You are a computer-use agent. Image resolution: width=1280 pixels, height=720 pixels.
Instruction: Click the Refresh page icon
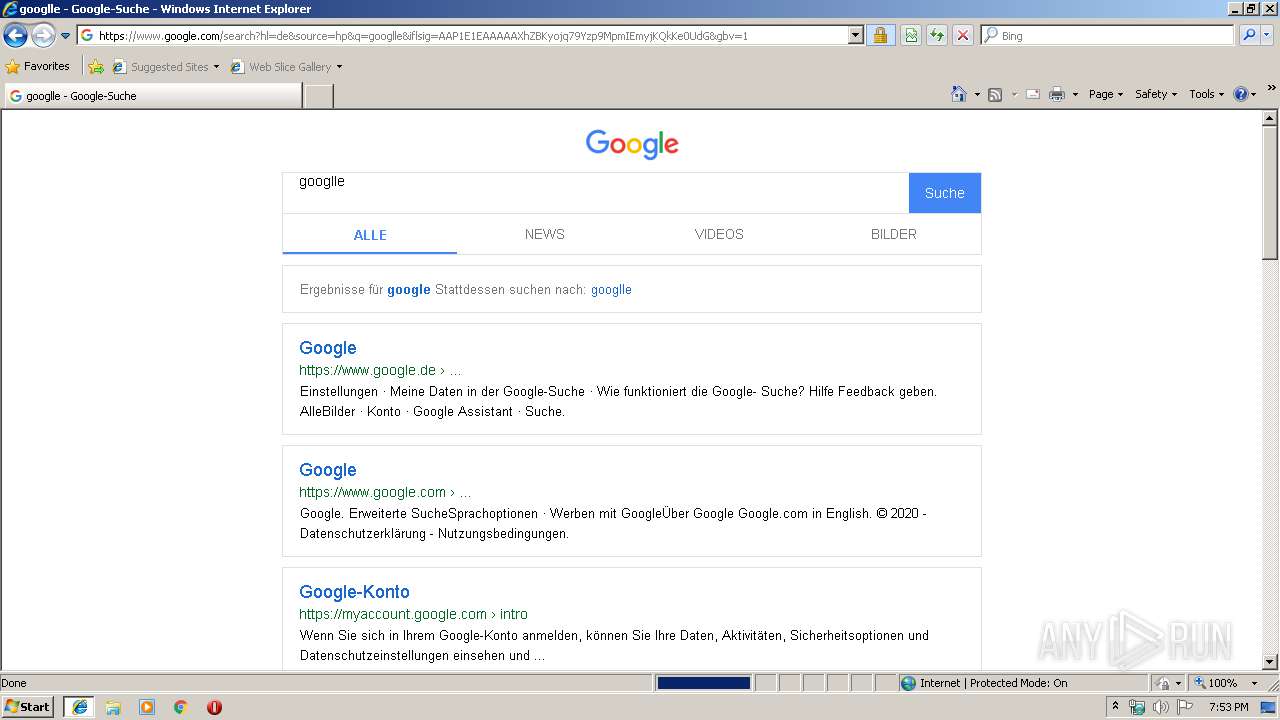[937, 35]
